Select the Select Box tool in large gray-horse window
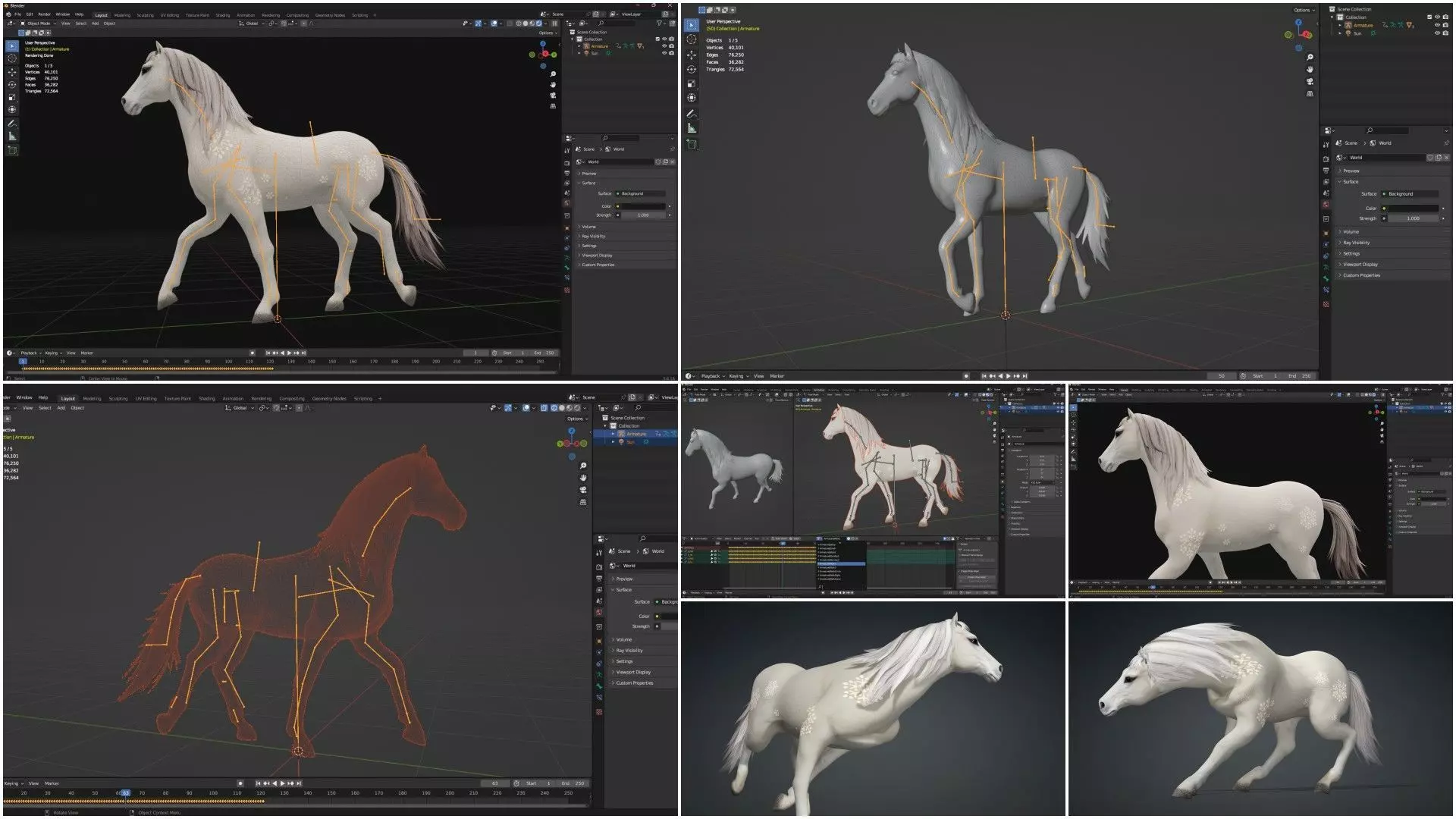Screen dimensions: 1456x819 (691, 25)
